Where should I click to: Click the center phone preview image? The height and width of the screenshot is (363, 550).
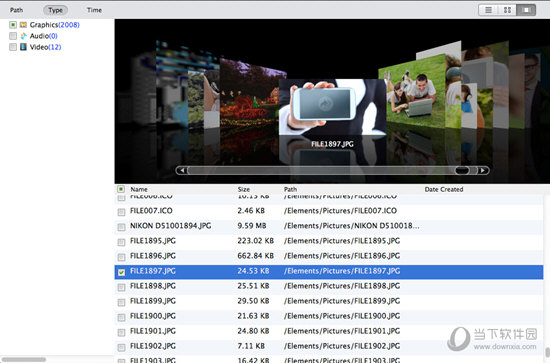332,107
